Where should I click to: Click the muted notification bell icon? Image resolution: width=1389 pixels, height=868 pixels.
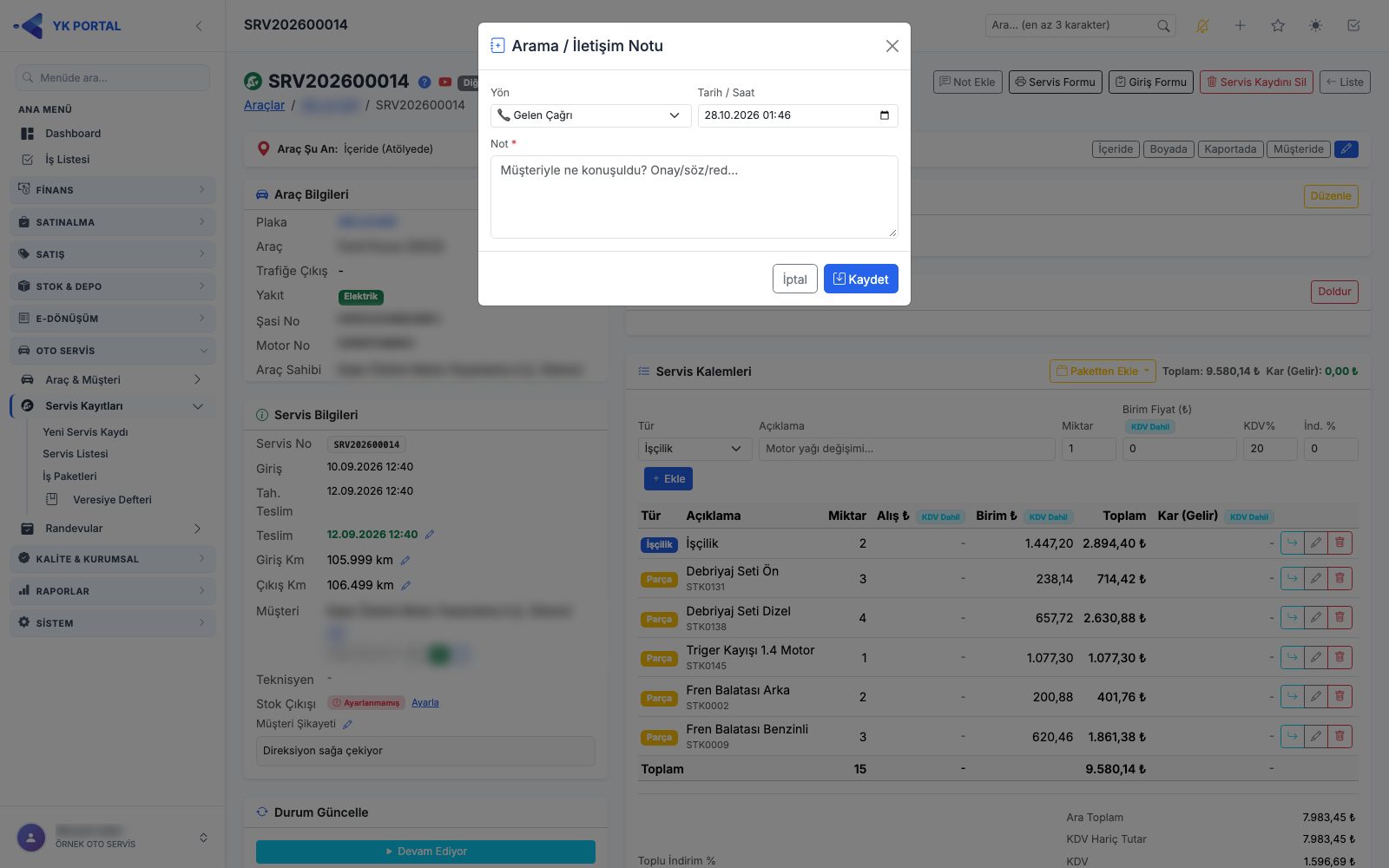click(x=1202, y=26)
